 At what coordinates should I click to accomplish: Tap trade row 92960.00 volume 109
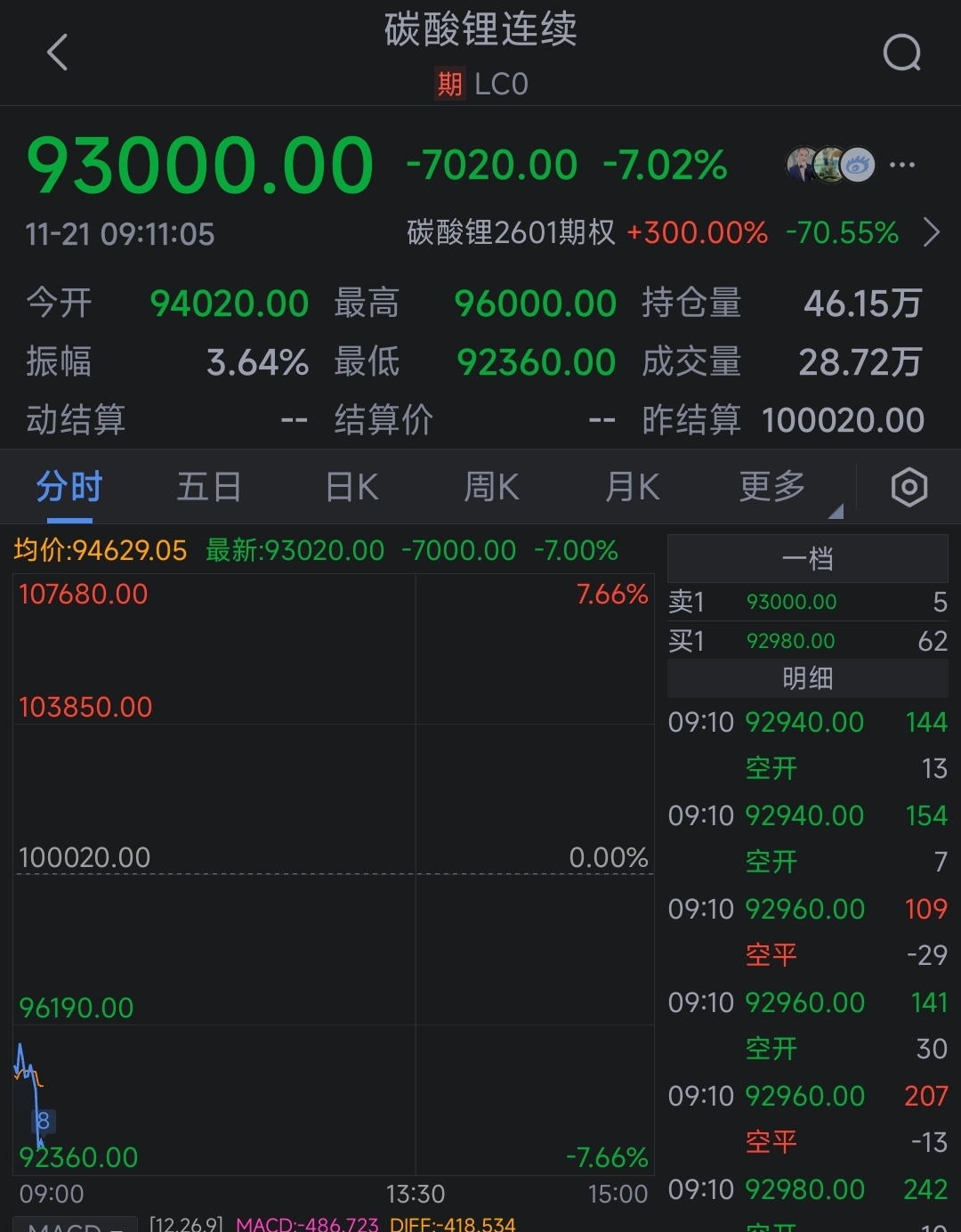click(x=807, y=909)
